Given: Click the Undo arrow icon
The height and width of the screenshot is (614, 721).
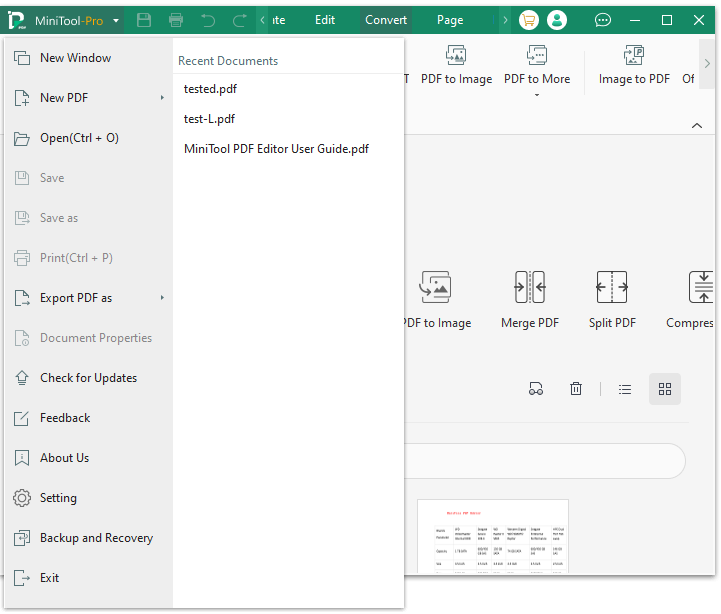Looking at the screenshot, I should pos(208,20).
